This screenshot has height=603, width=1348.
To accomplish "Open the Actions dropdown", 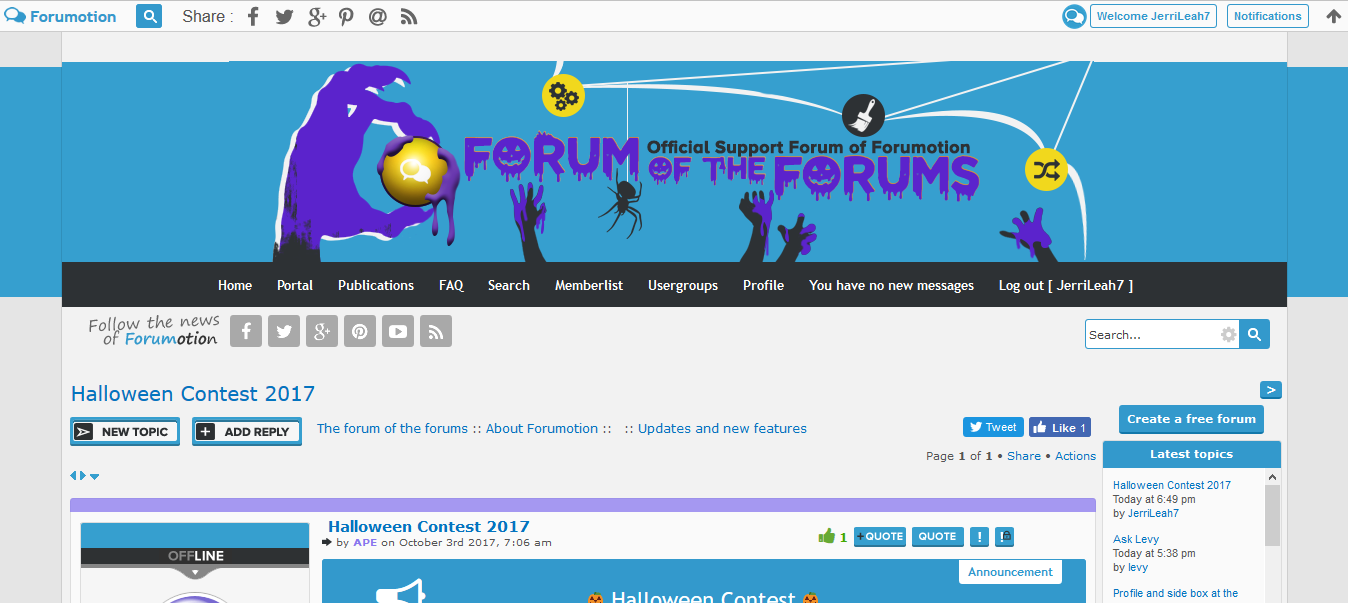I will pyautogui.click(x=1076, y=456).
